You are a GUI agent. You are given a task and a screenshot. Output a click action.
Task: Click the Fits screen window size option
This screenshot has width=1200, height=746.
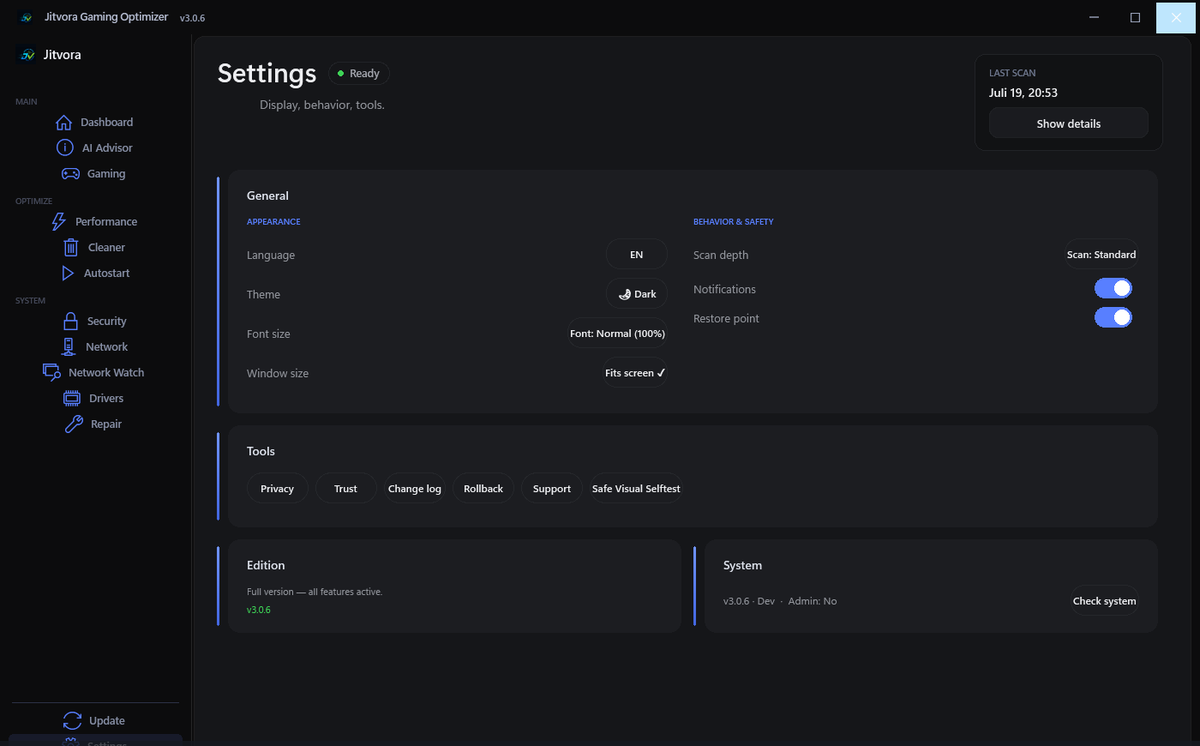pyautogui.click(x=635, y=373)
